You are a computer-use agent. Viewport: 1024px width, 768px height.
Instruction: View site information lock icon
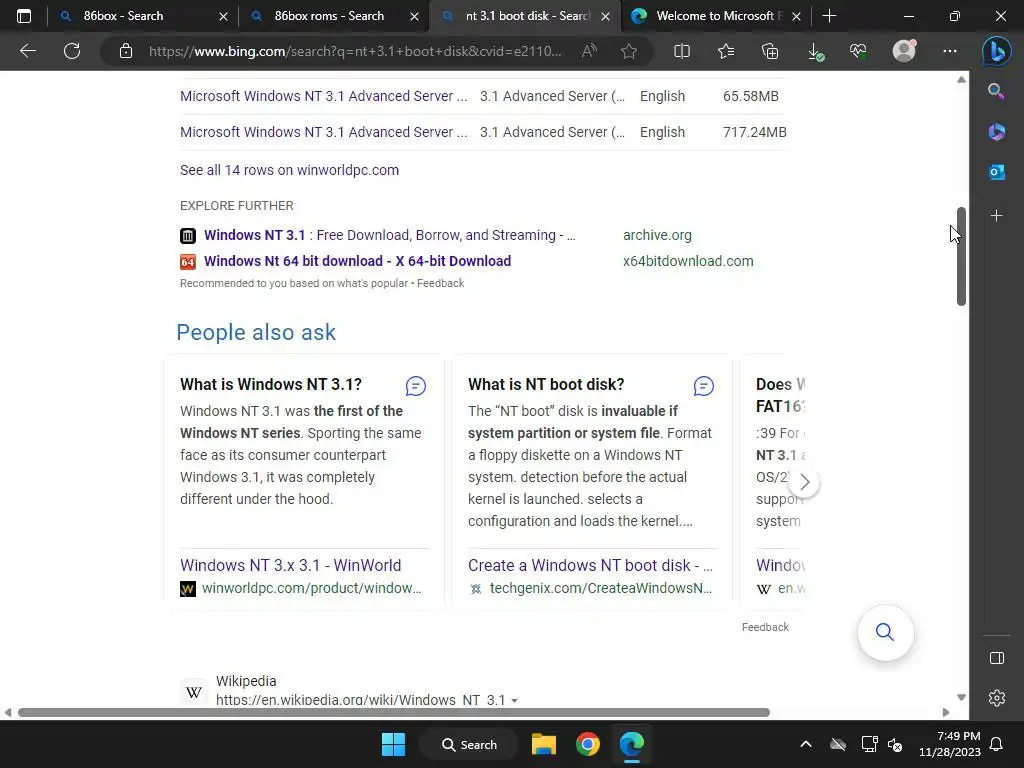[x=126, y=51]
